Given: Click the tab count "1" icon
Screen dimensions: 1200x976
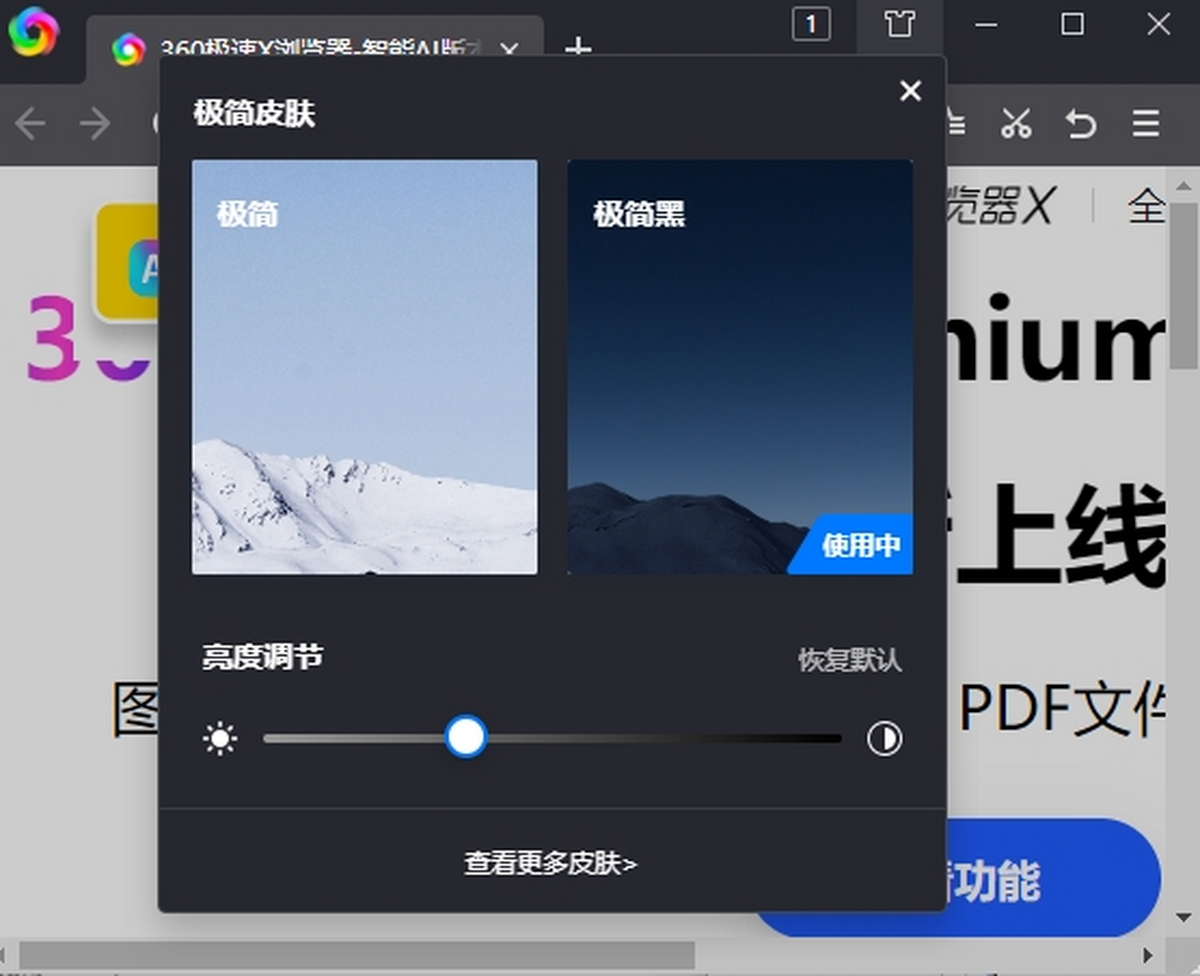Looking at the screenshot, I should point(811,24).
